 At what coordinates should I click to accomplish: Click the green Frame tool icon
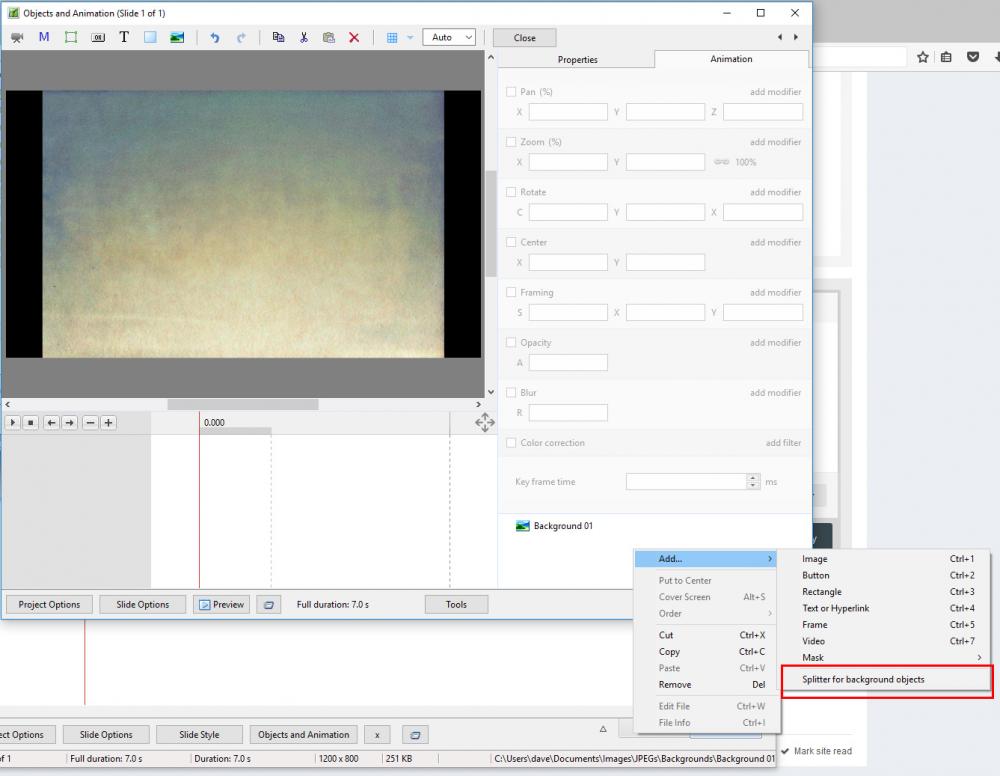pos(71,37)
